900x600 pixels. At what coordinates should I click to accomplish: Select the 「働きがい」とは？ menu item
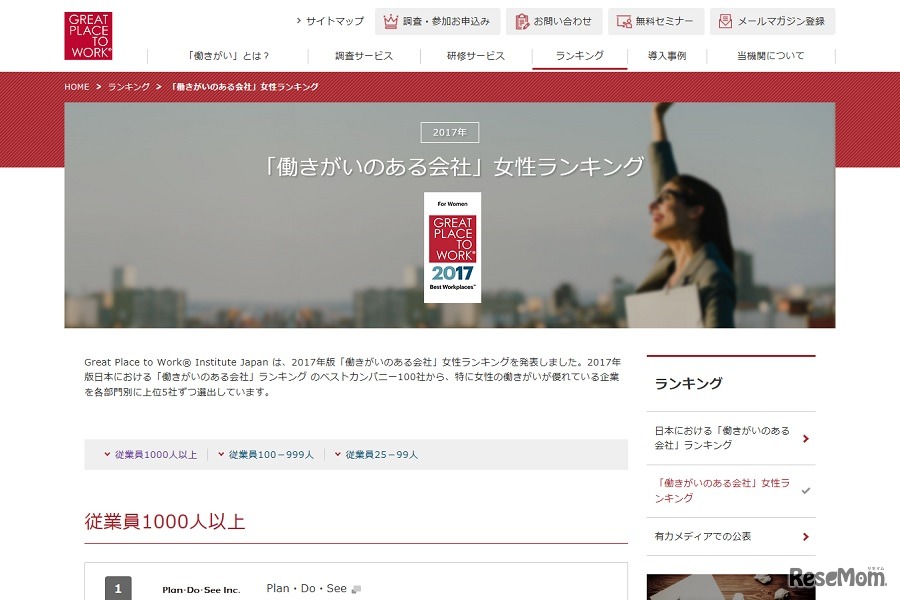click(228, 56)
